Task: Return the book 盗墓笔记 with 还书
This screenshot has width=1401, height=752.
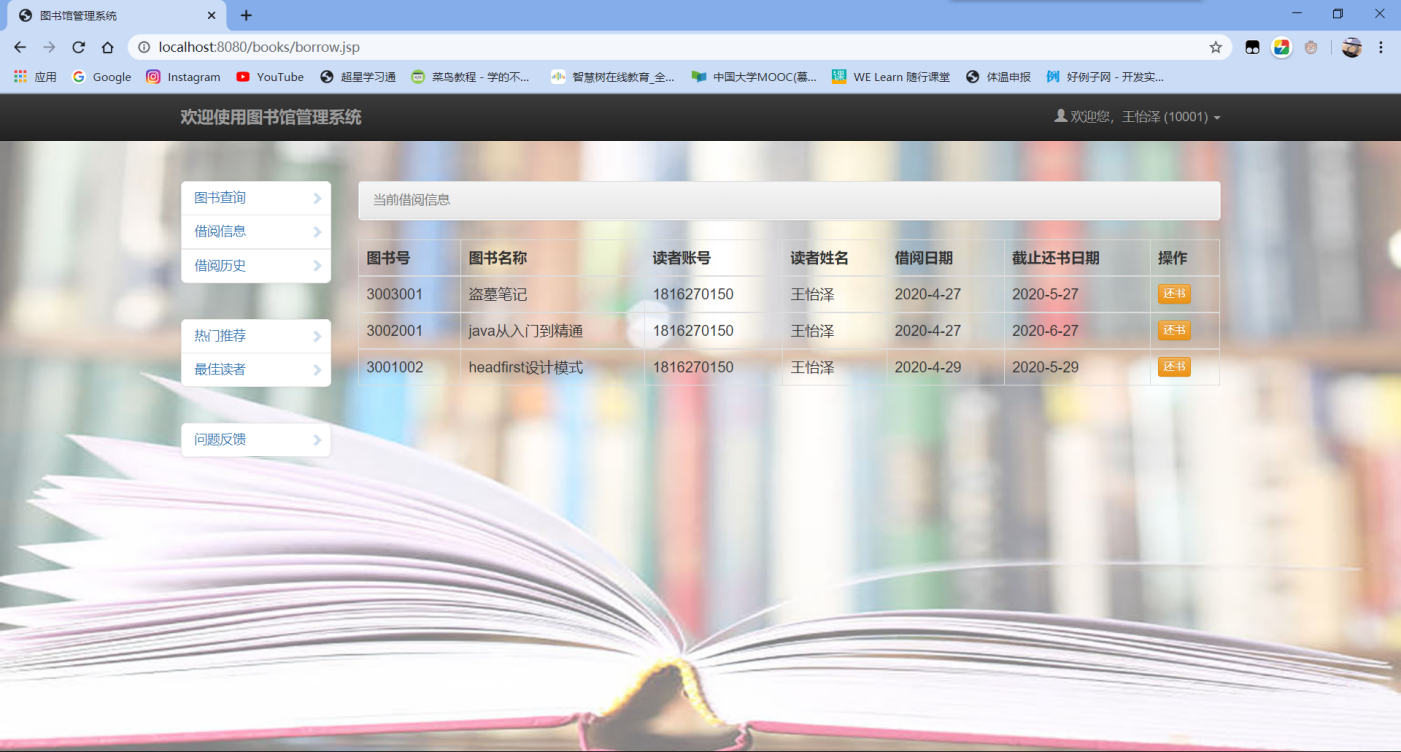Action: [x=1174, y=294]
